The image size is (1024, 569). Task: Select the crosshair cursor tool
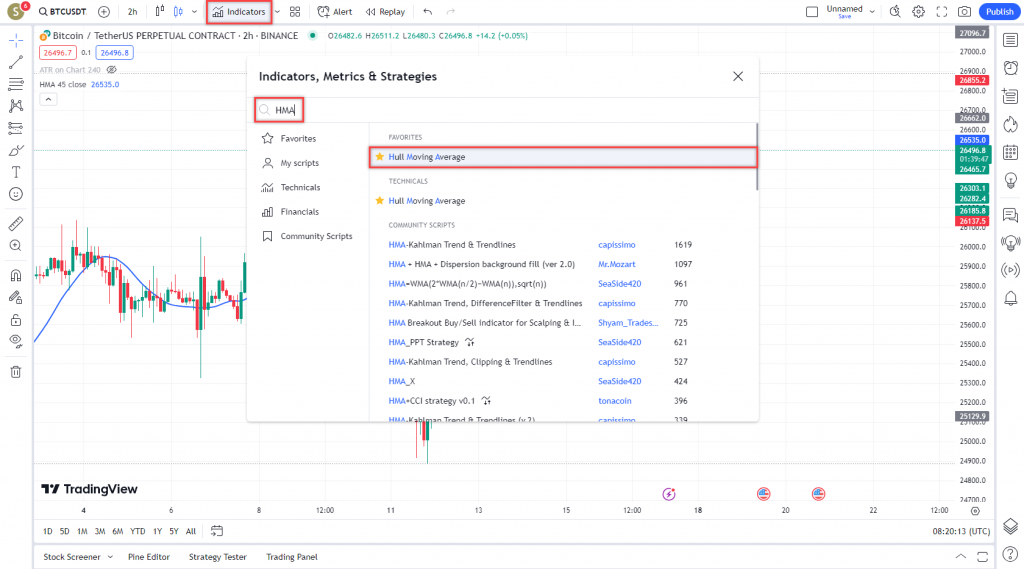16,41
